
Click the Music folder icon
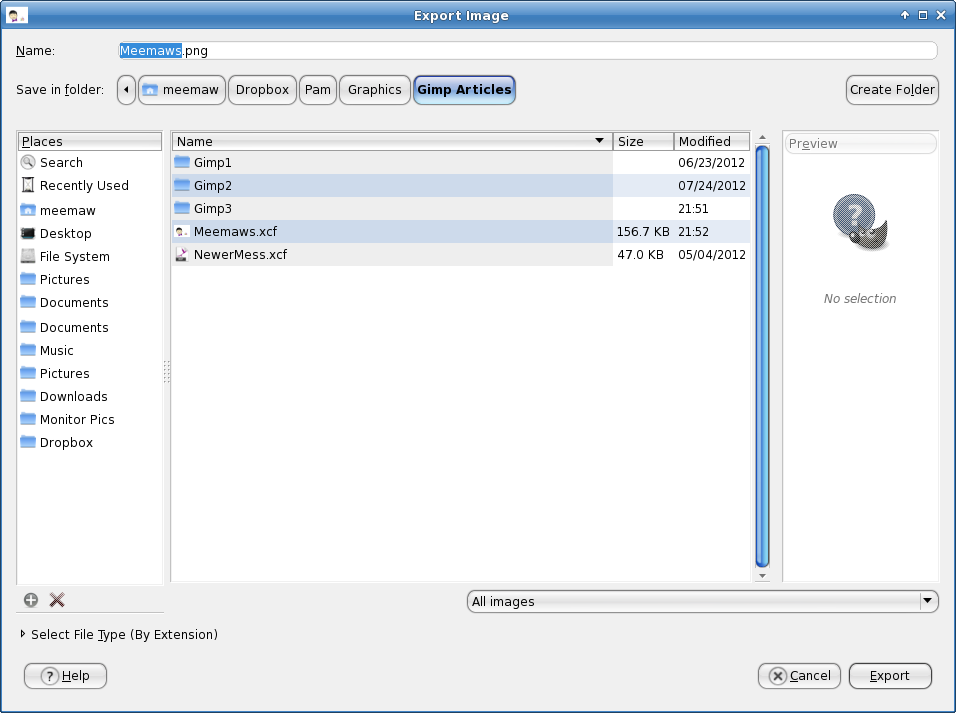(28, 350)
